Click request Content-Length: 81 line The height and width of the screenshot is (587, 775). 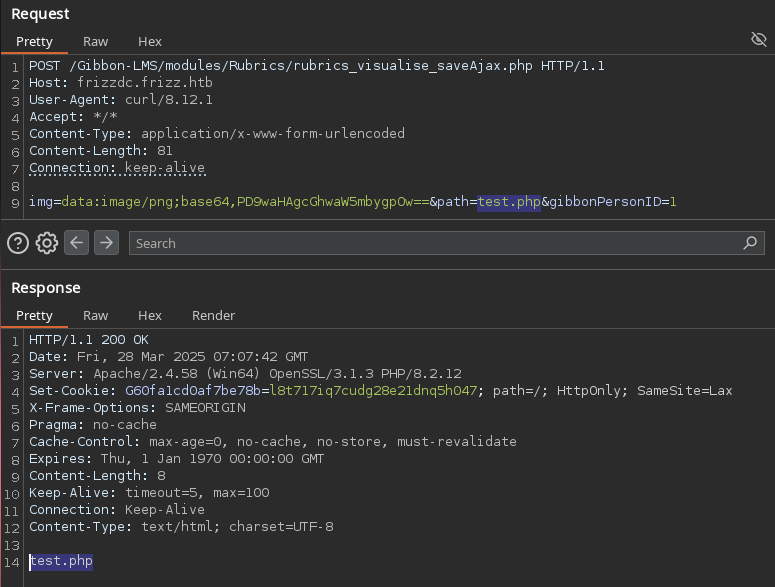[x=101, y=151]
